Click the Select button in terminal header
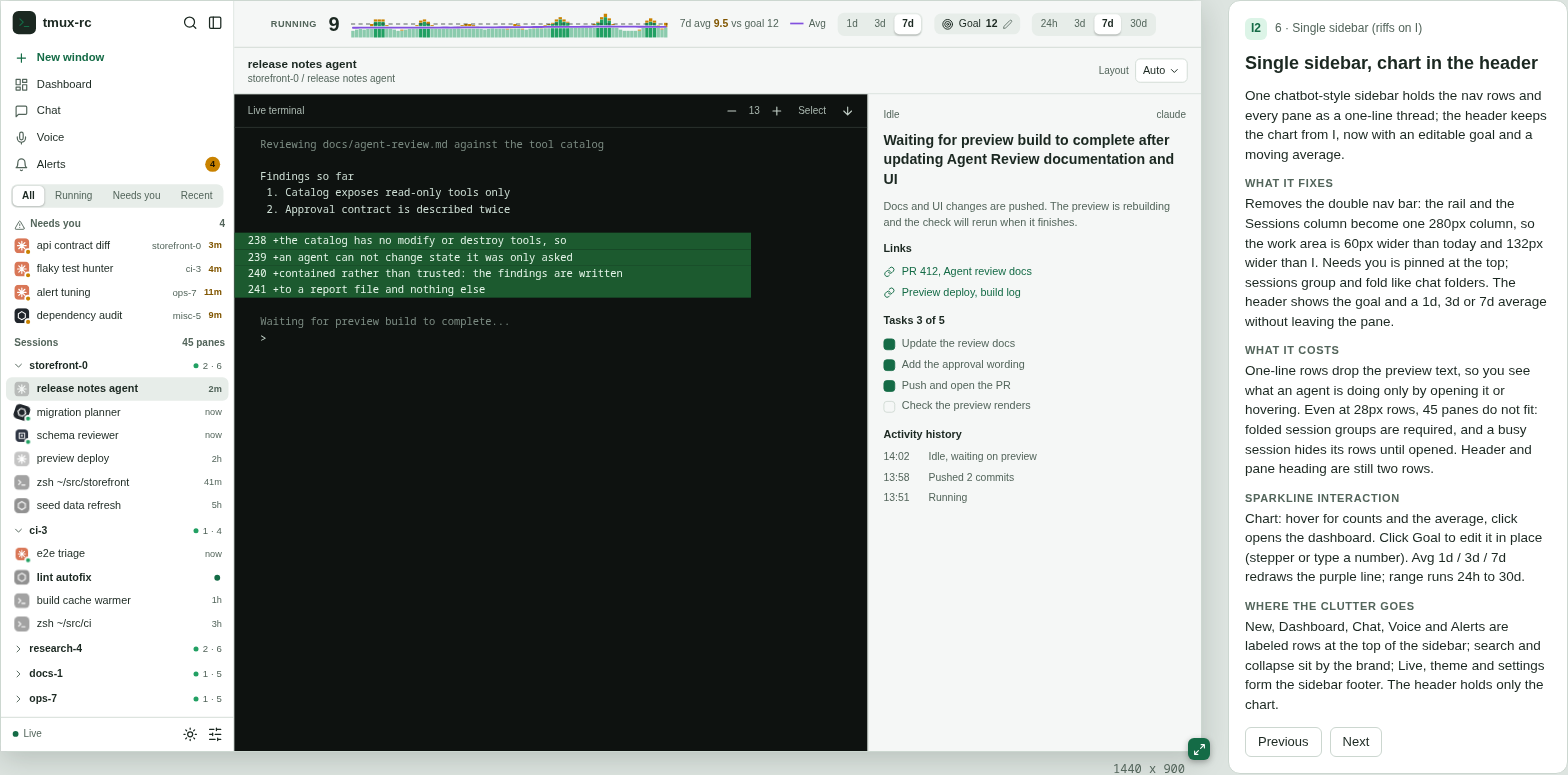Screen dimensions: 1568x775 pos(812,111)
